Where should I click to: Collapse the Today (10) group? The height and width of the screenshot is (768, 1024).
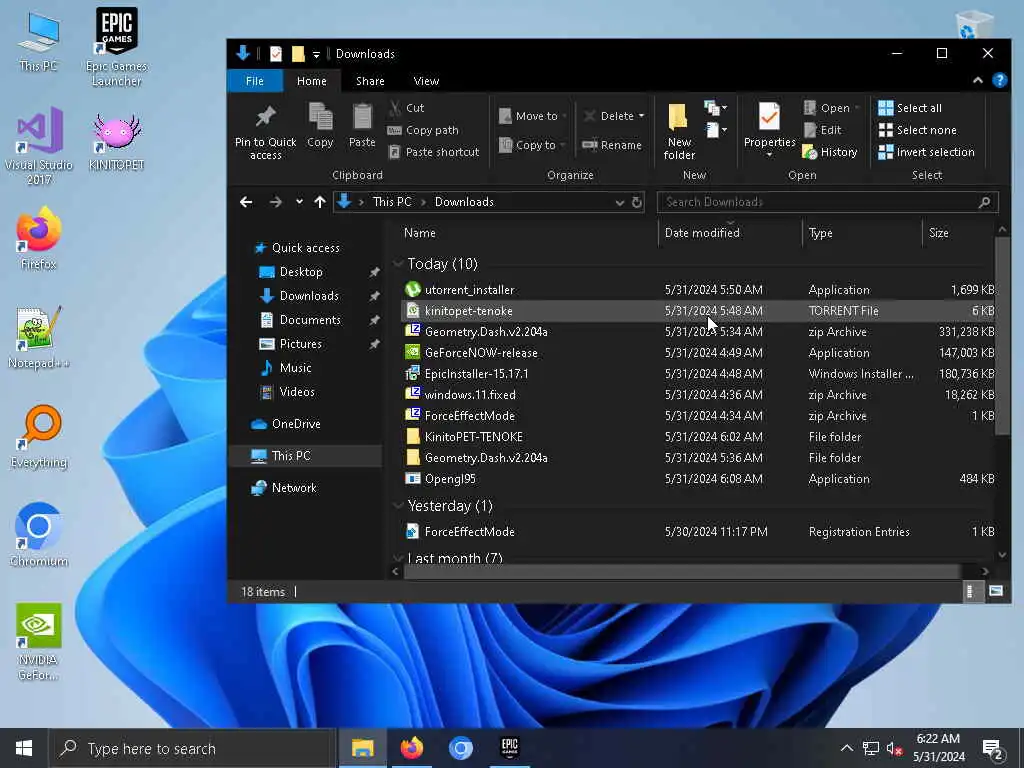(x=397, y=264)
